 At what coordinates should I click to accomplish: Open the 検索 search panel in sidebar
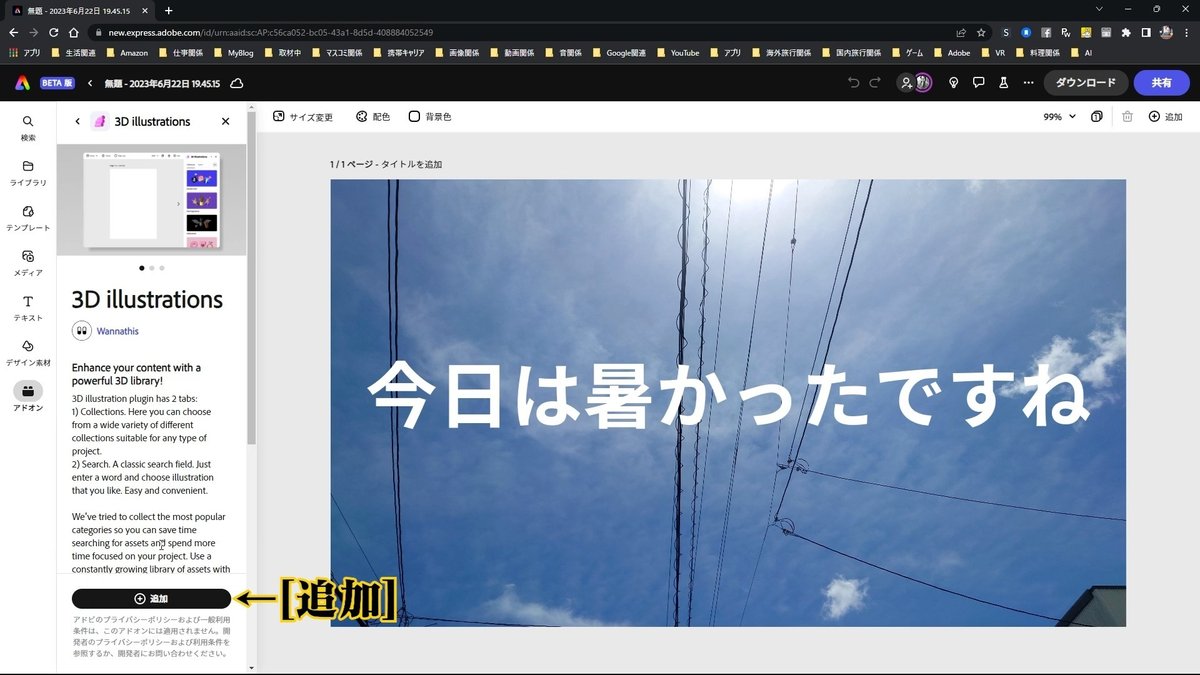[x=28, y=127]
